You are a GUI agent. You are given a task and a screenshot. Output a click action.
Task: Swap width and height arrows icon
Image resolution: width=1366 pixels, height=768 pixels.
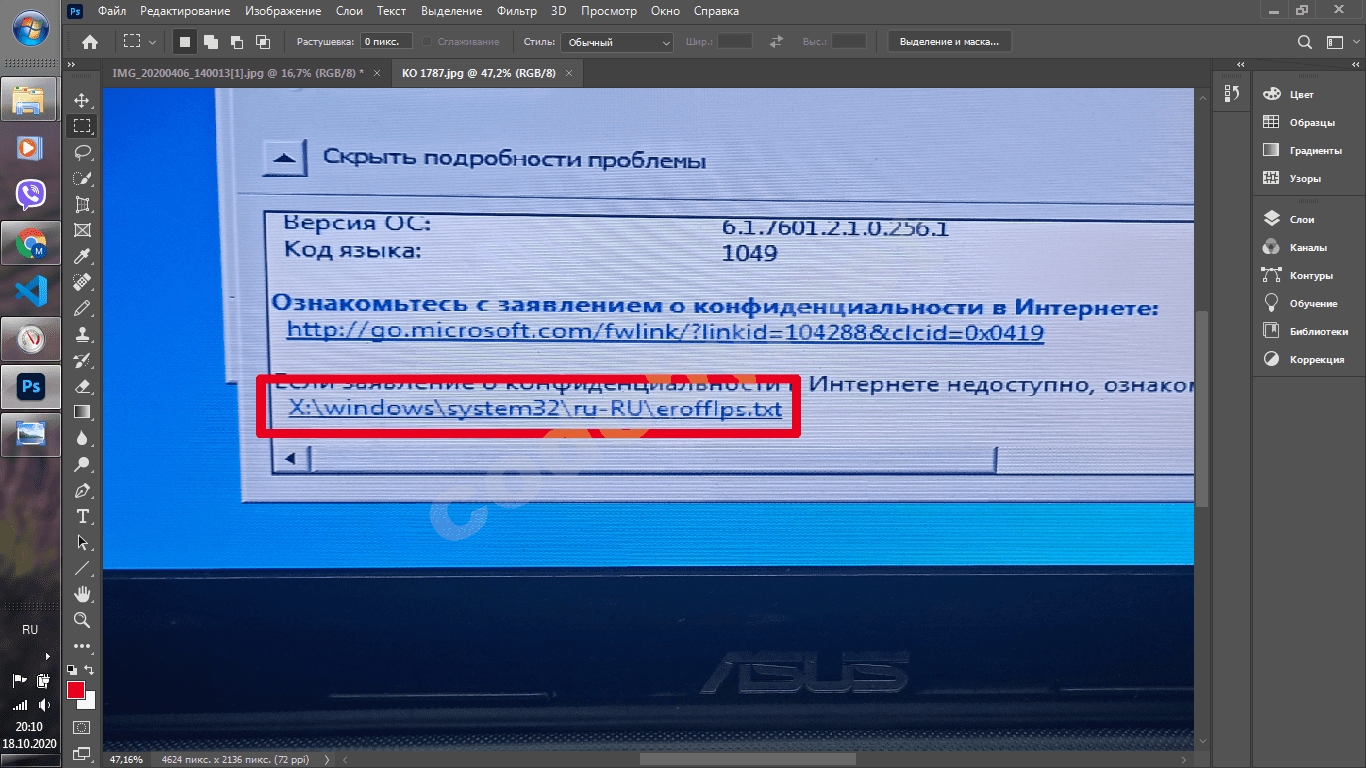click(776, 42)
